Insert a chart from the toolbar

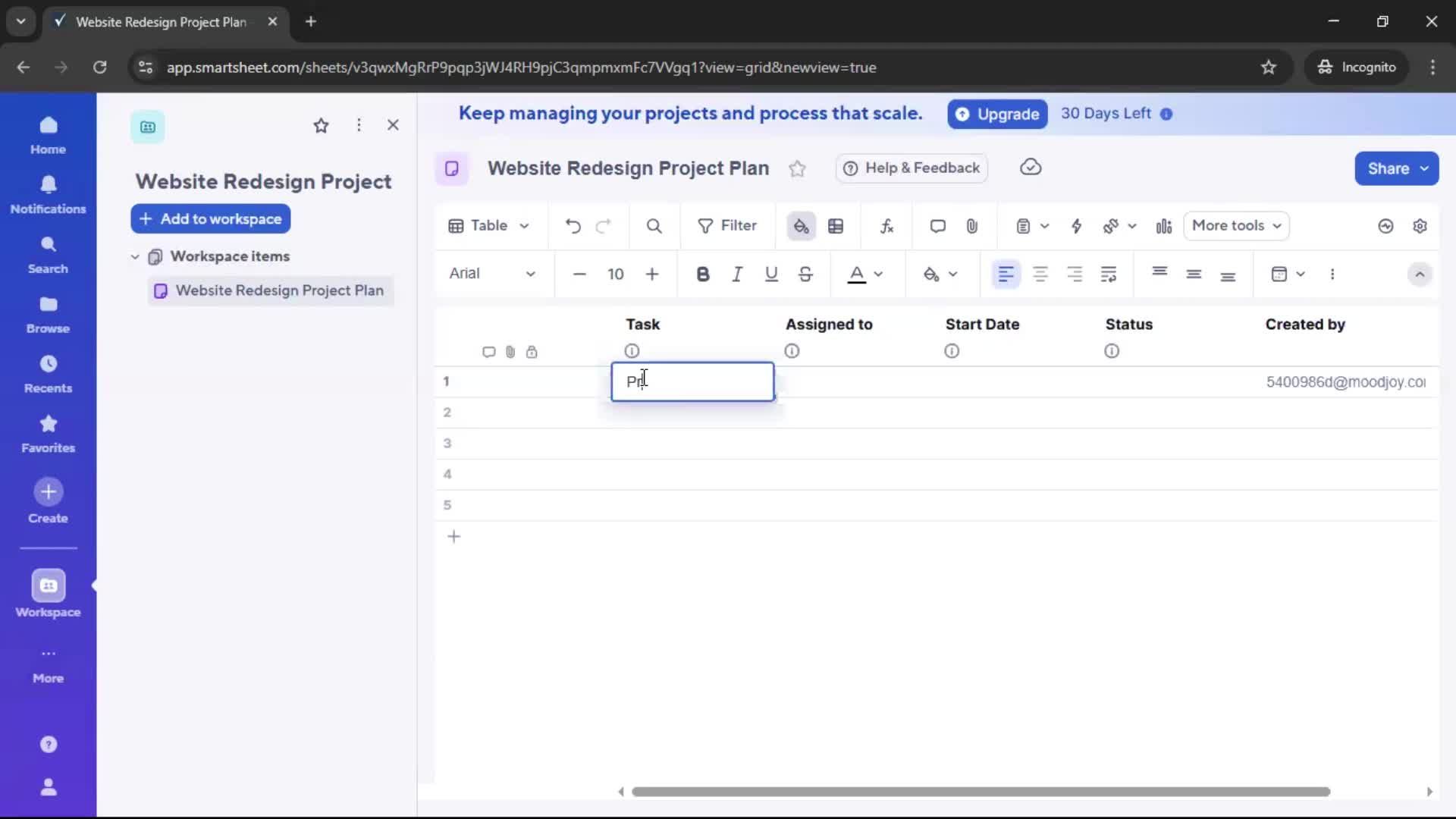(x=1164, y=226)
